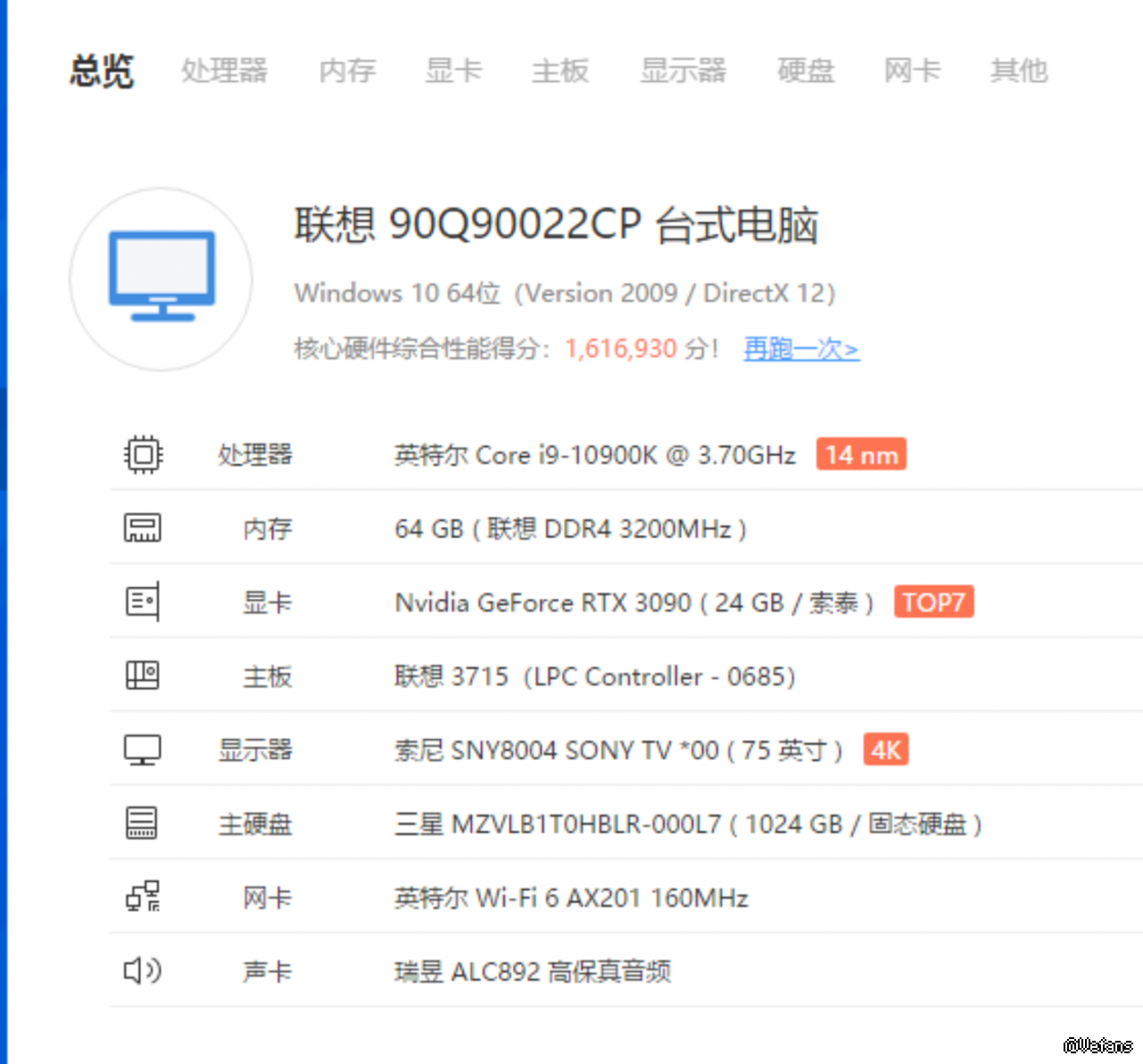
Task: Click the 内存 row label
Action: point(268,528)
